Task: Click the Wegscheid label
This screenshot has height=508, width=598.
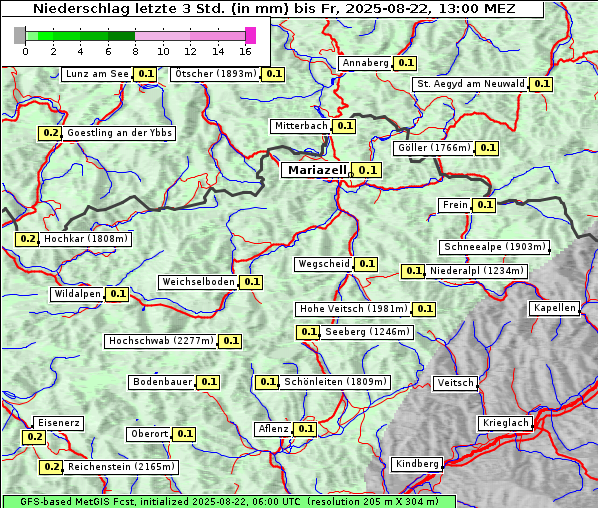Action: 323,264
